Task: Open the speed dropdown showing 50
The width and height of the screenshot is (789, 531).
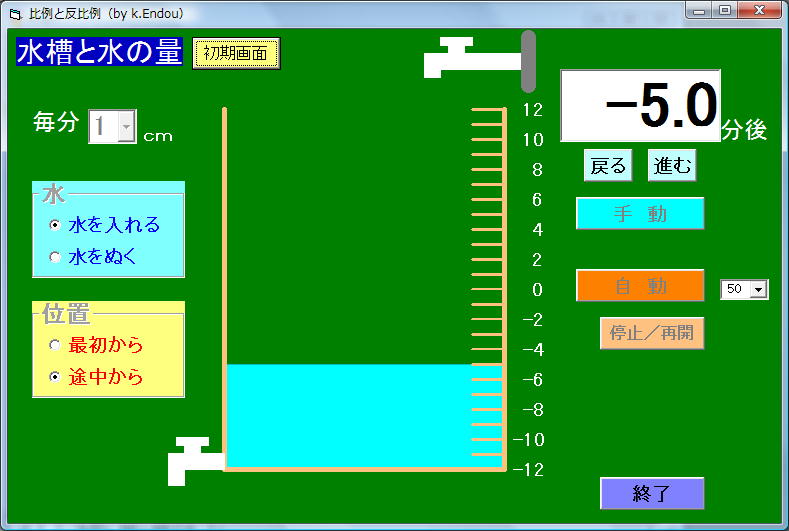Action: point(758,289)
